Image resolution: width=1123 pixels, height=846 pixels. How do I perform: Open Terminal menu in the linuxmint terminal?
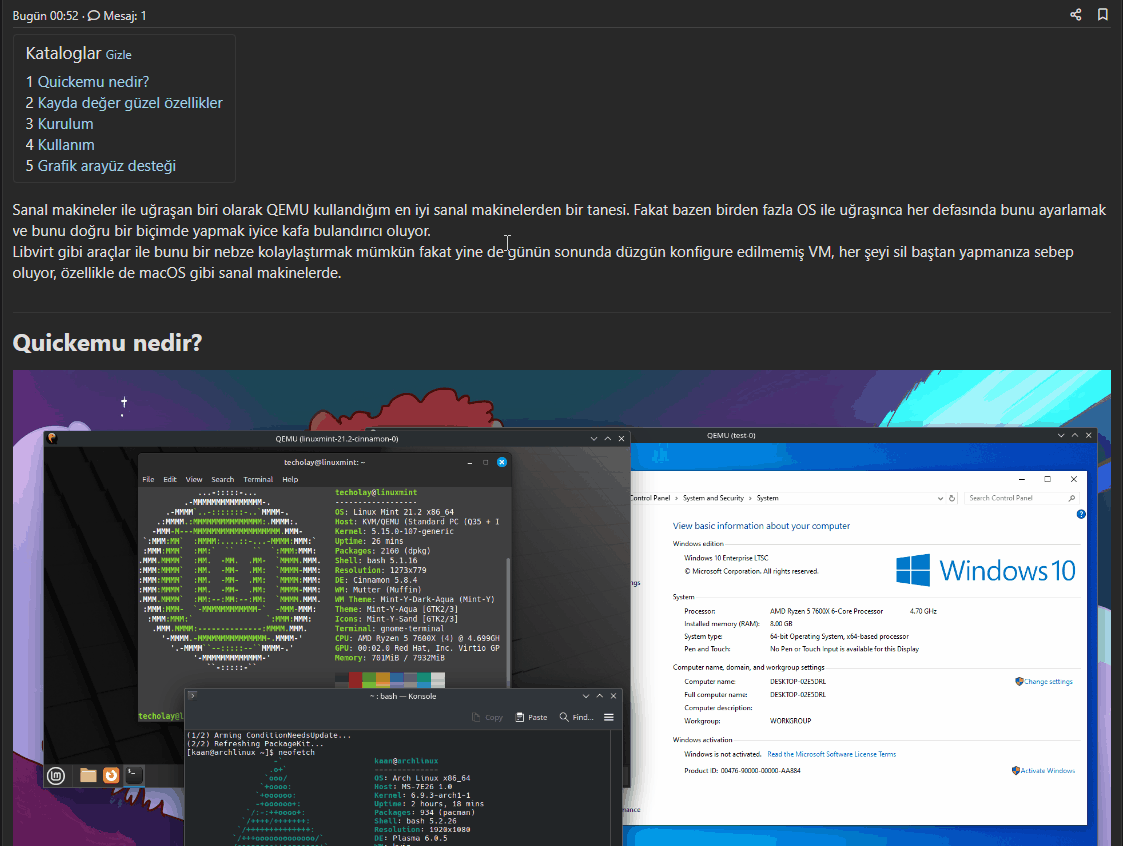tap(258, 479)
